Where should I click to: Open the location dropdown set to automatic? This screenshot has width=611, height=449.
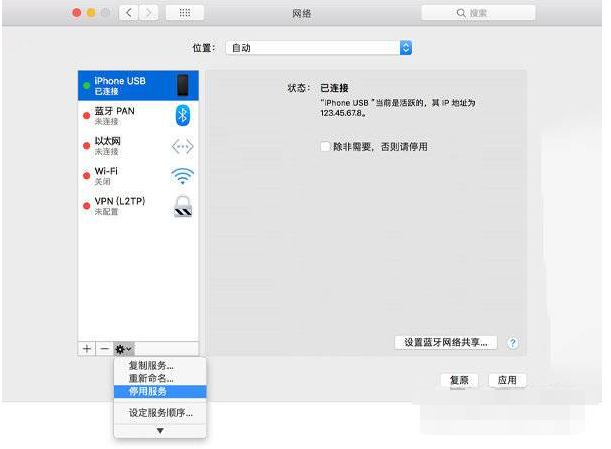(x=319, y=48)
